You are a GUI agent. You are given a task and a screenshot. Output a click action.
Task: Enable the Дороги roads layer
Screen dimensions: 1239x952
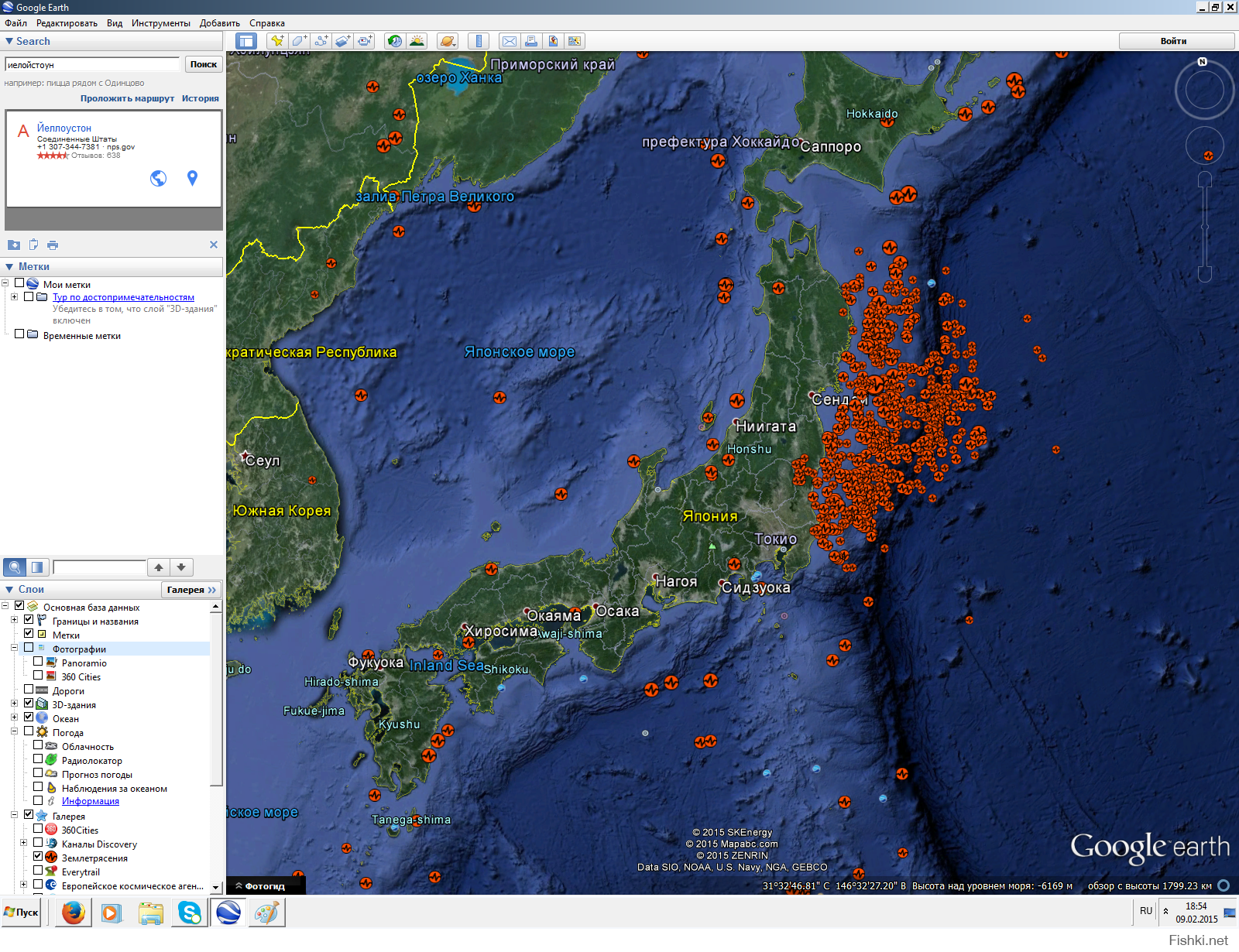[x=29, y=690]
